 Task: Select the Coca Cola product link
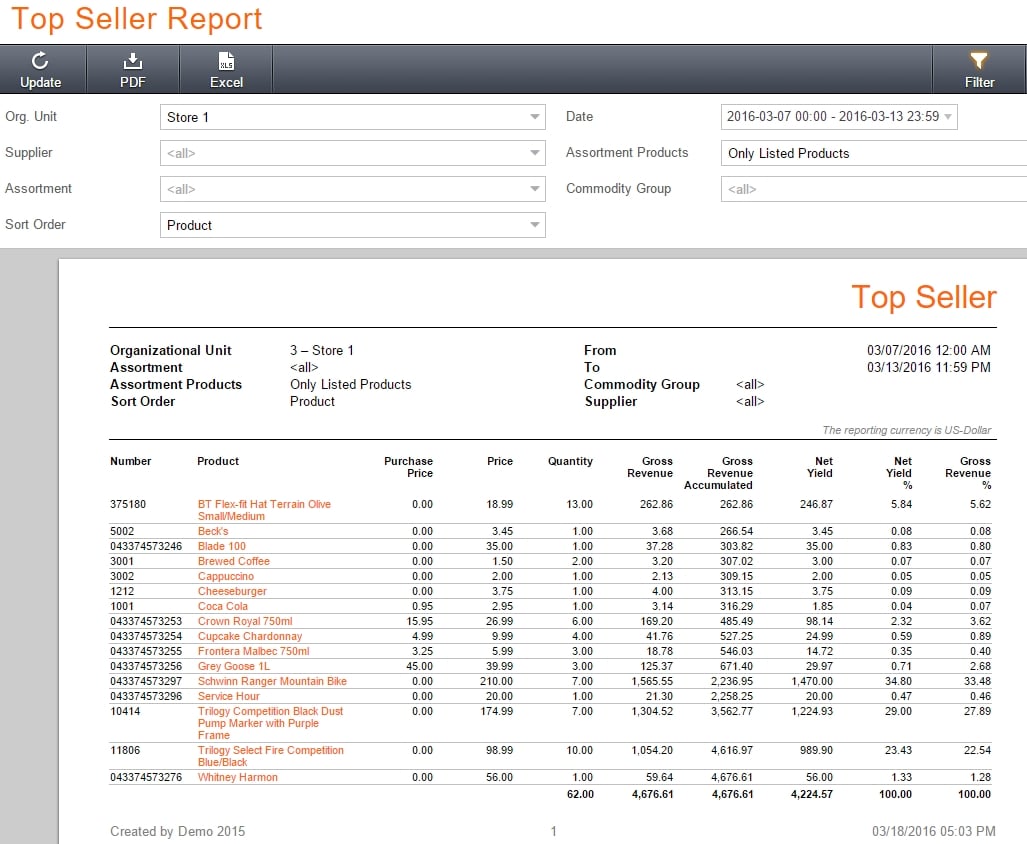221,606
